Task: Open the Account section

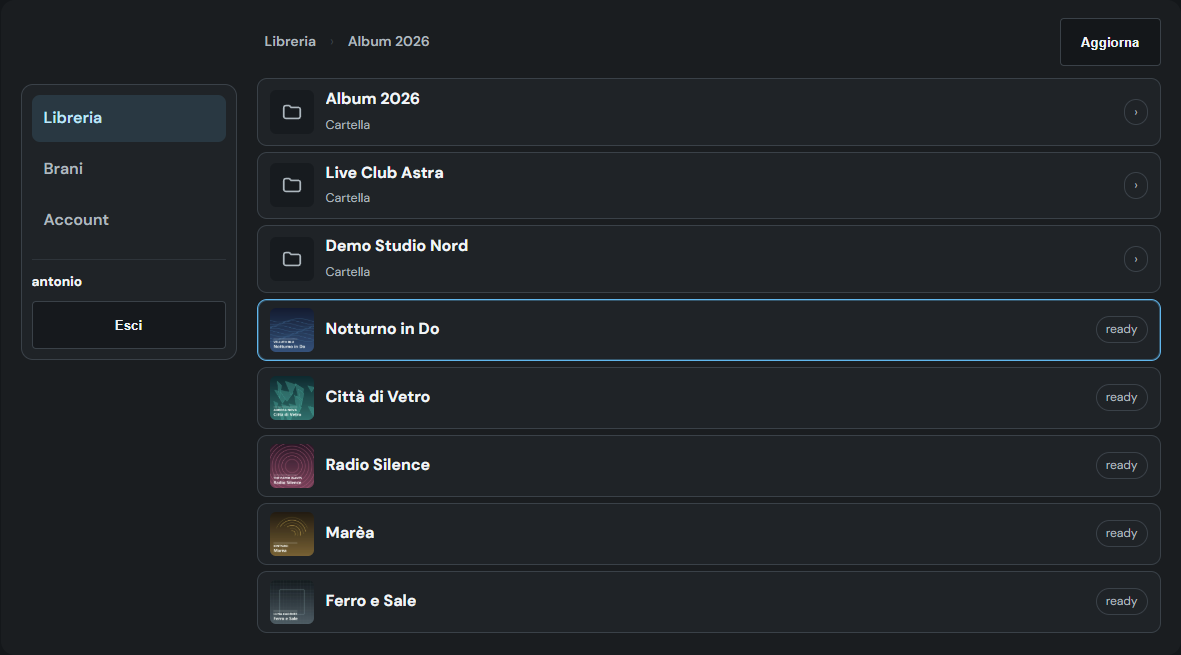Action: (x=129, y=221)
